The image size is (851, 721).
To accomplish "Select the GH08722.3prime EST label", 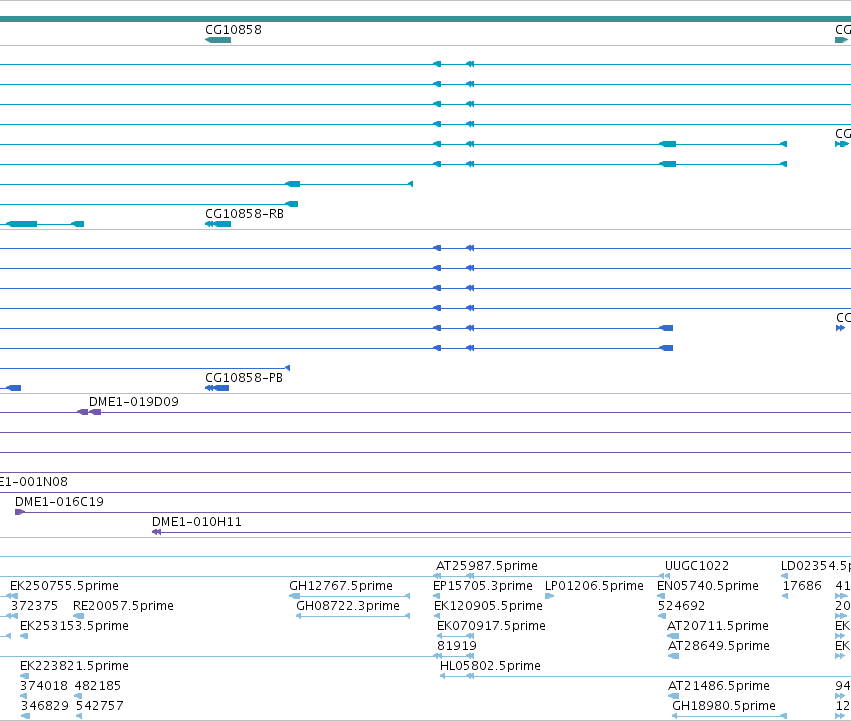I will pos(348,606).
